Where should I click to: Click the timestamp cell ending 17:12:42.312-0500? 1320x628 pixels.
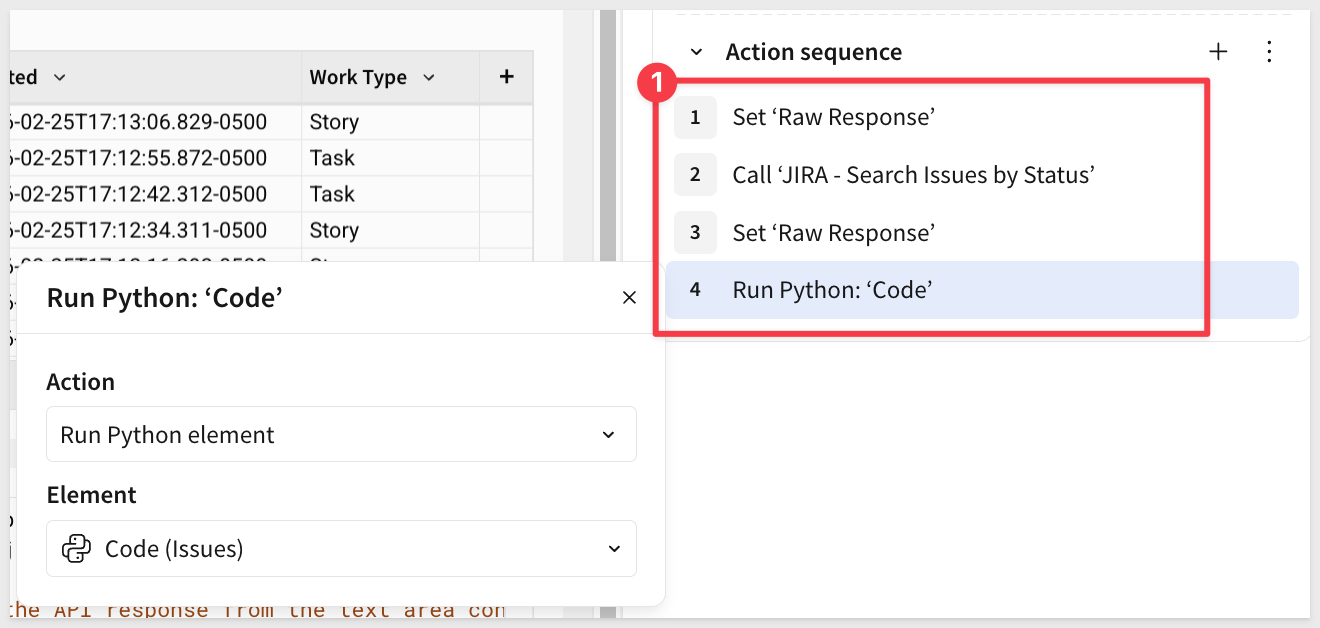coord(150,194)
